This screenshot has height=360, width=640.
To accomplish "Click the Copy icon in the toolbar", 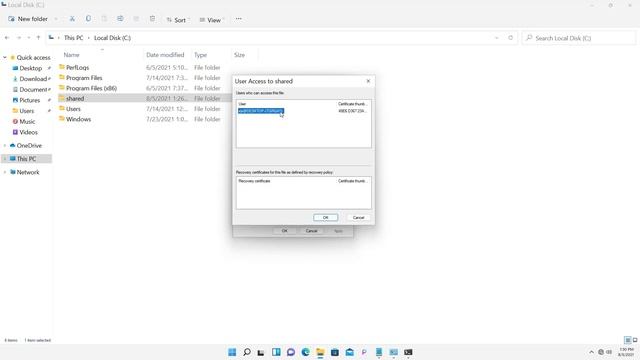I will [88, 19].
